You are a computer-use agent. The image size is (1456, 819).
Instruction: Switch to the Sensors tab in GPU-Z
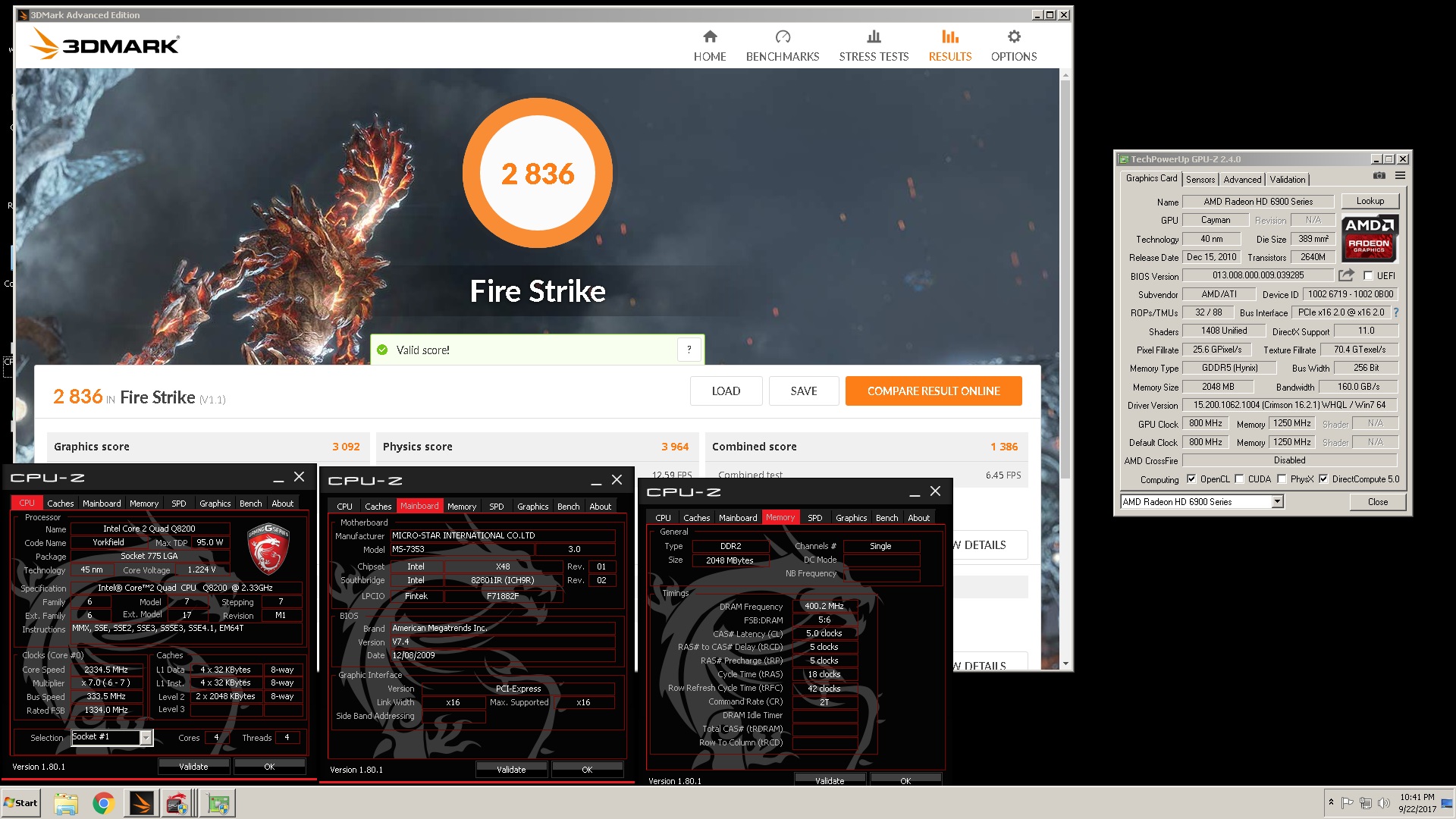pos(1200,180)
